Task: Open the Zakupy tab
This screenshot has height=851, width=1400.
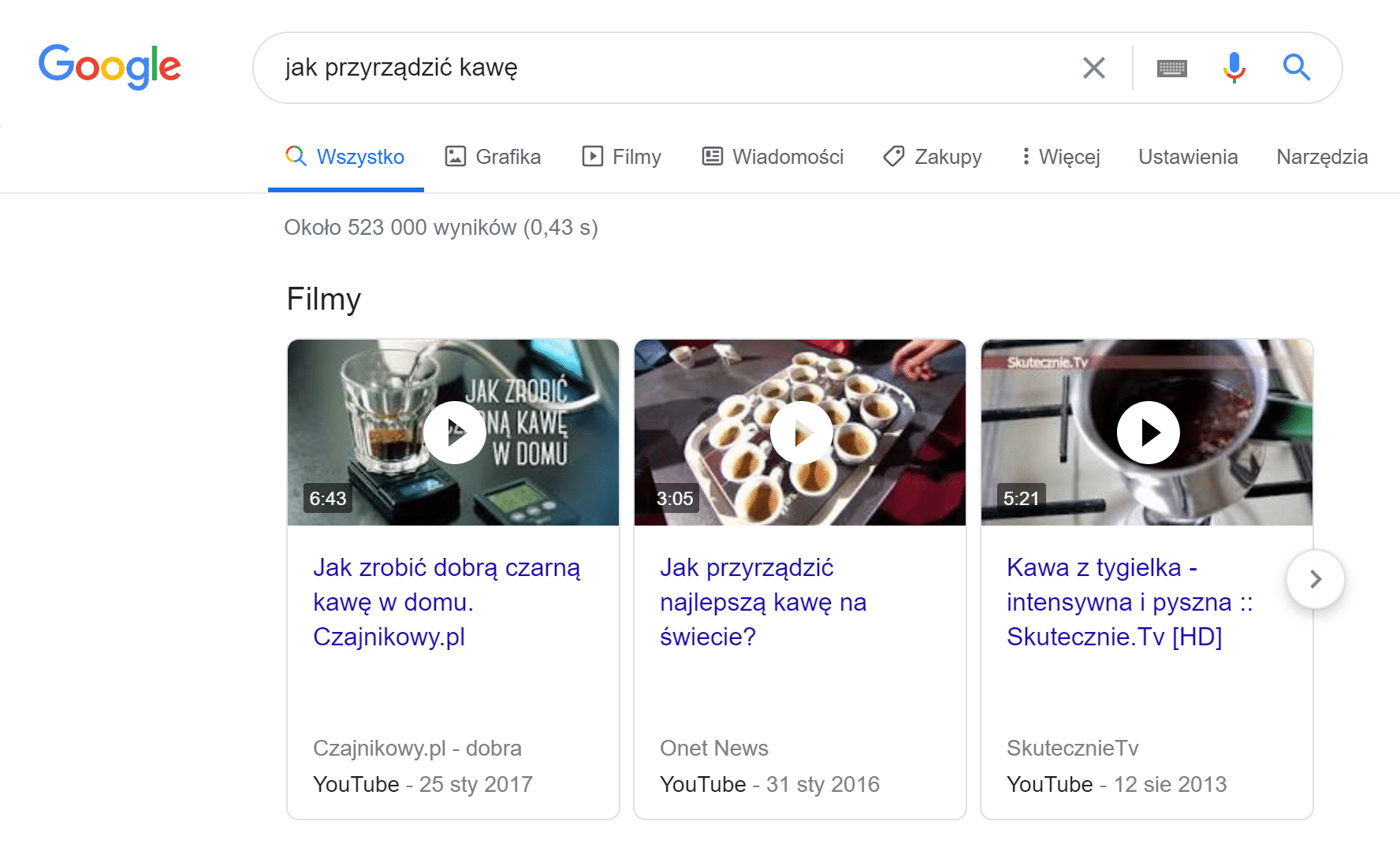Action: pos(933,157)
